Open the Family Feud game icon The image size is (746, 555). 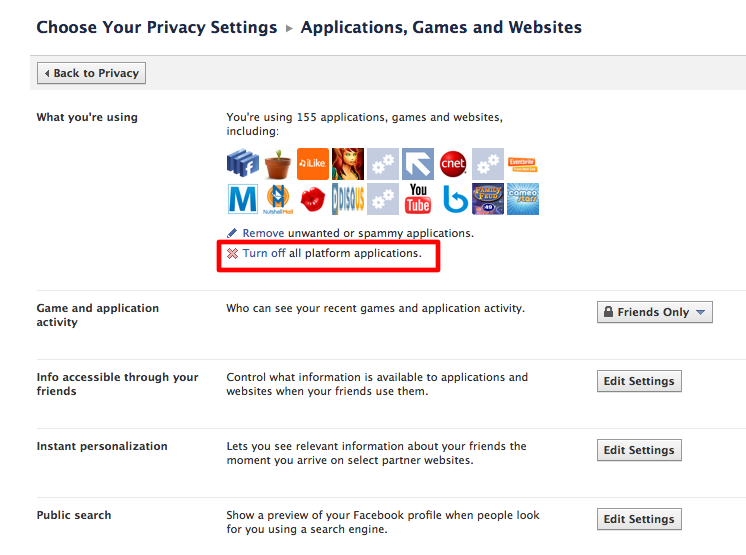click(488, 199)
